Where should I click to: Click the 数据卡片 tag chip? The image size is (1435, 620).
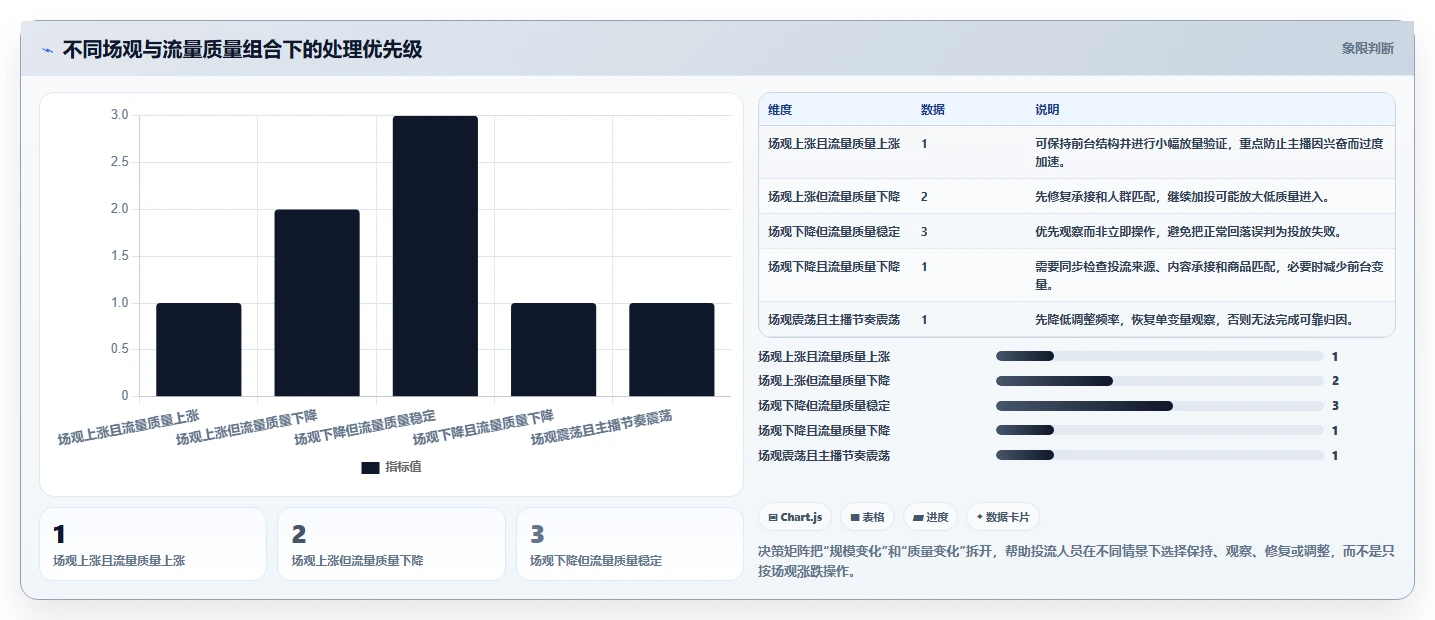tap(1002, 517)
